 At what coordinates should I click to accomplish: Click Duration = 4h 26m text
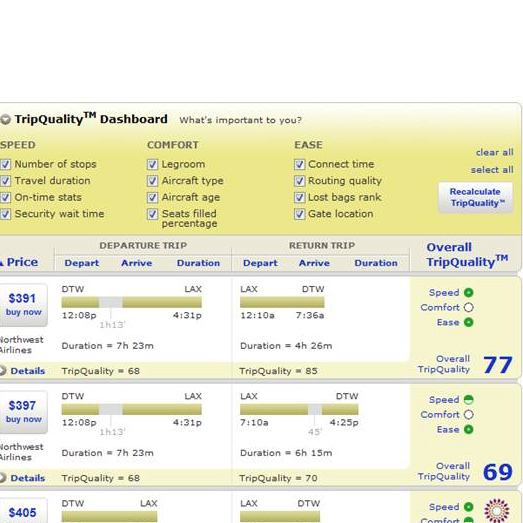286,346
